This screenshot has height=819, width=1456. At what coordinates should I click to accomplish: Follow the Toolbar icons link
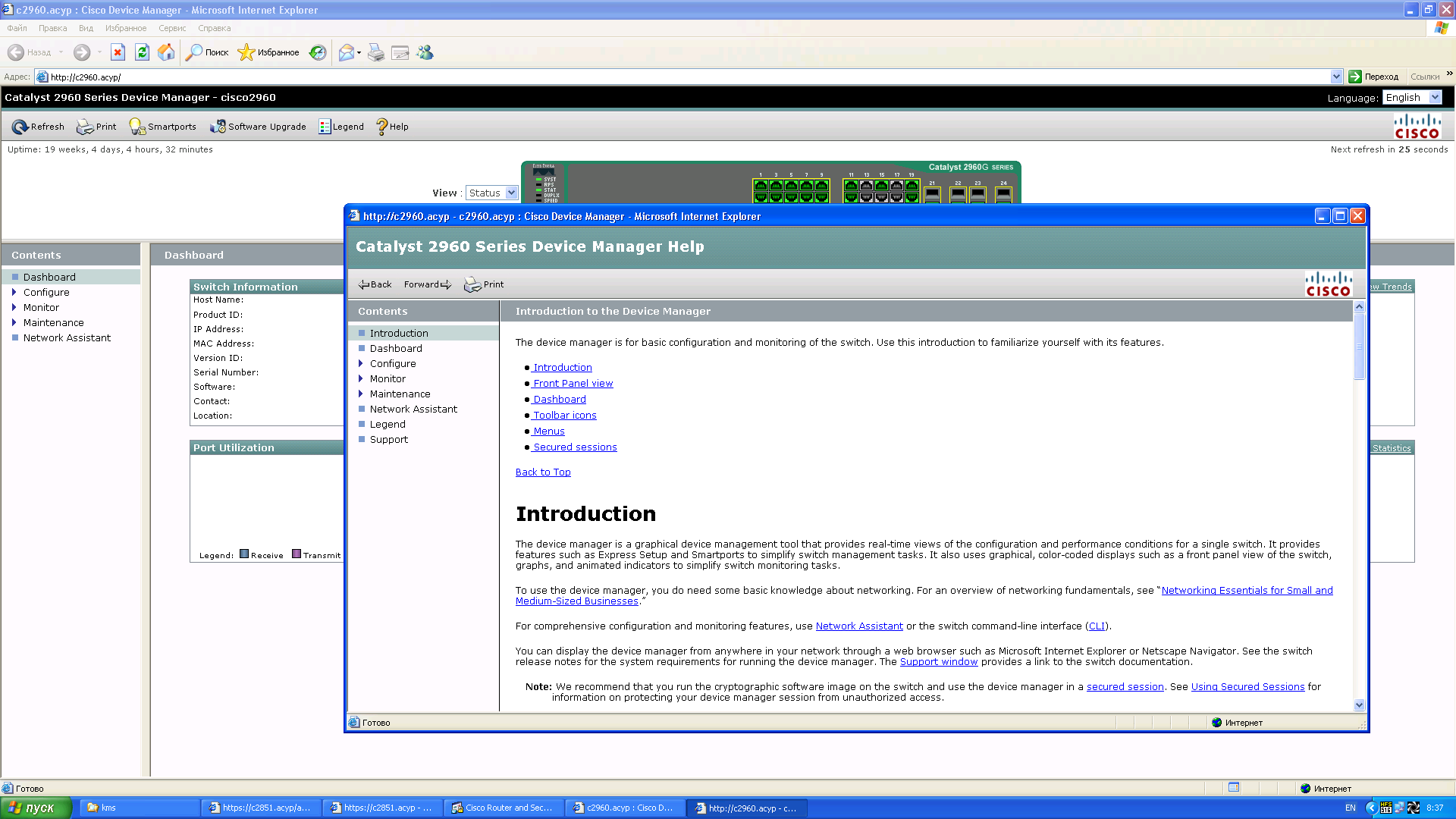(564, 416)
